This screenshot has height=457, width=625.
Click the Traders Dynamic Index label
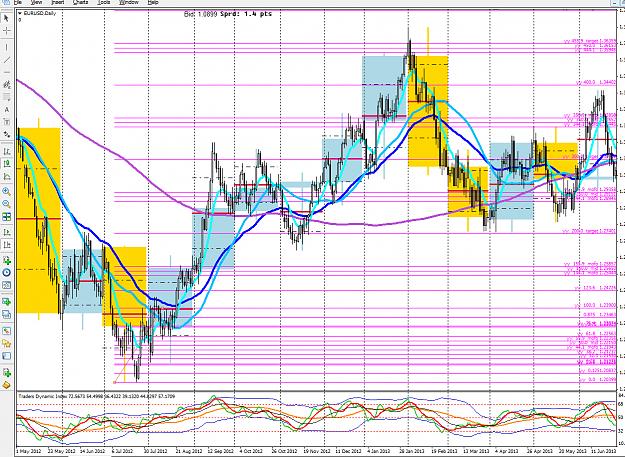click(x=43, y=396)
